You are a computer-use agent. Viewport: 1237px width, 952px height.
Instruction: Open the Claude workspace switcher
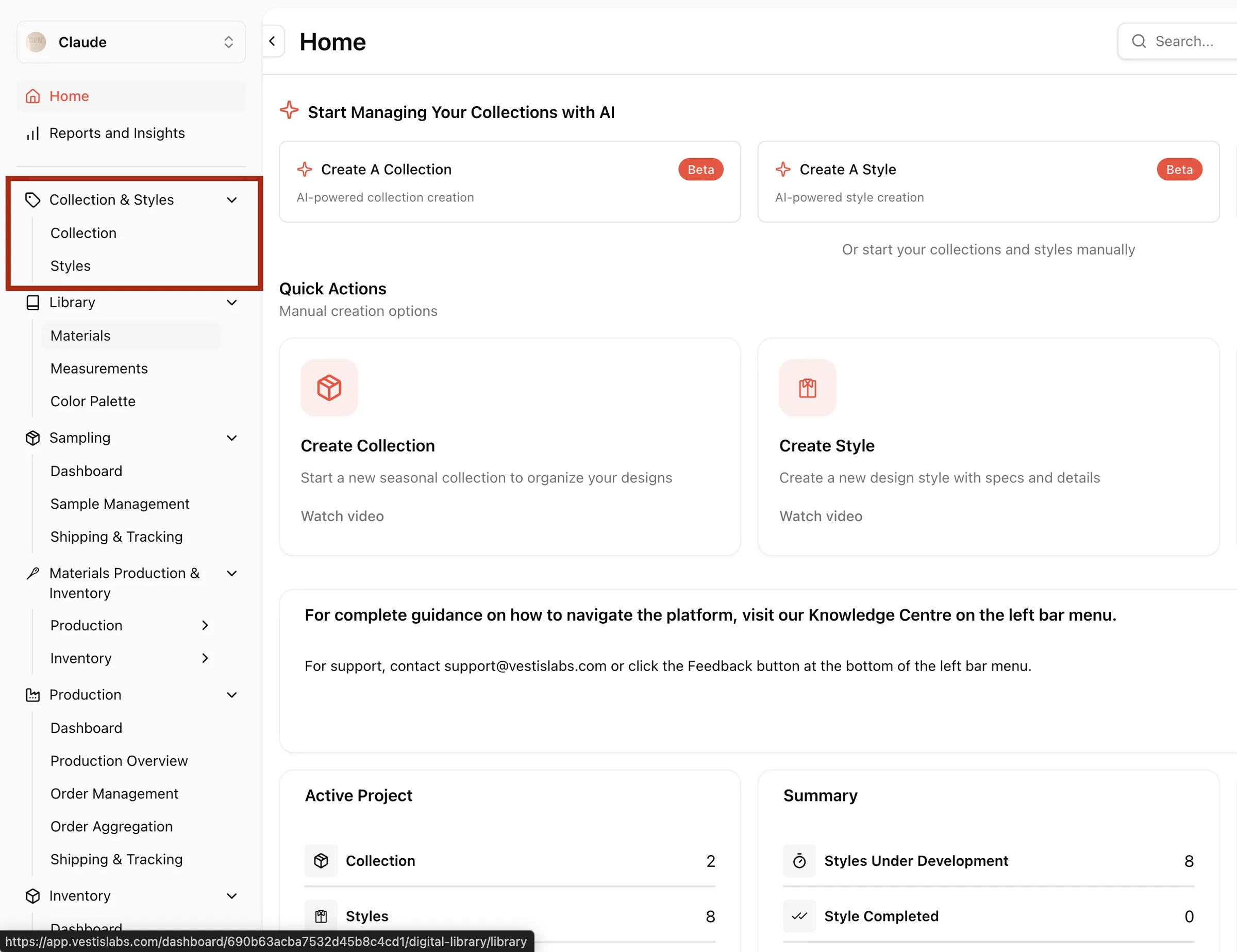point(131,42)
